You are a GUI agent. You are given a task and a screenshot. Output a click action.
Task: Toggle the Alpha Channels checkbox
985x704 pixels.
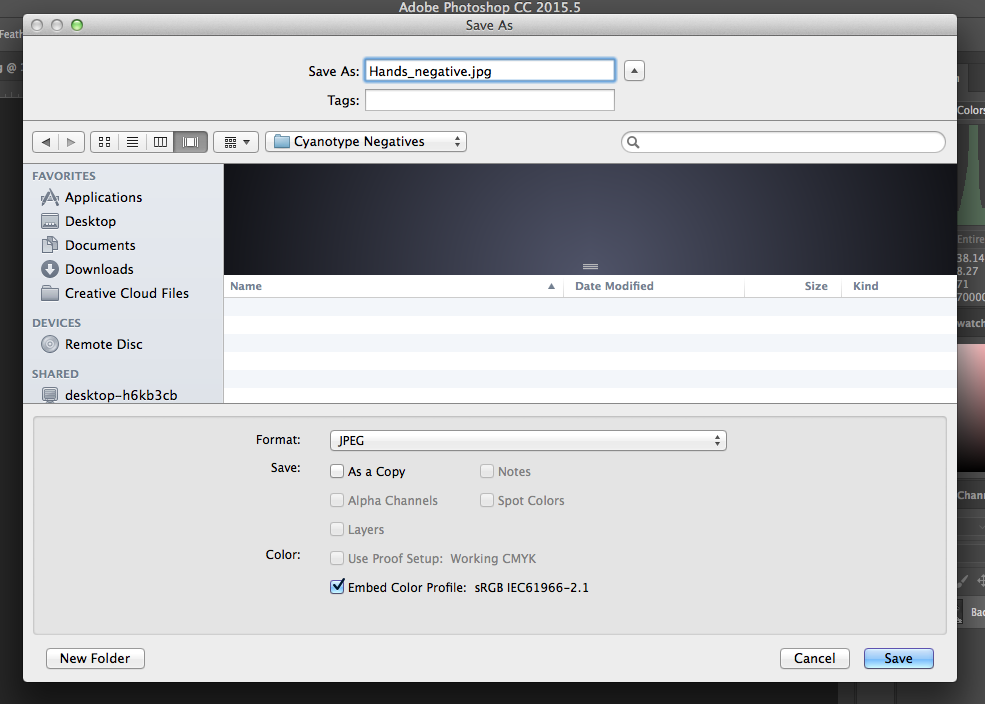[337, 500]
